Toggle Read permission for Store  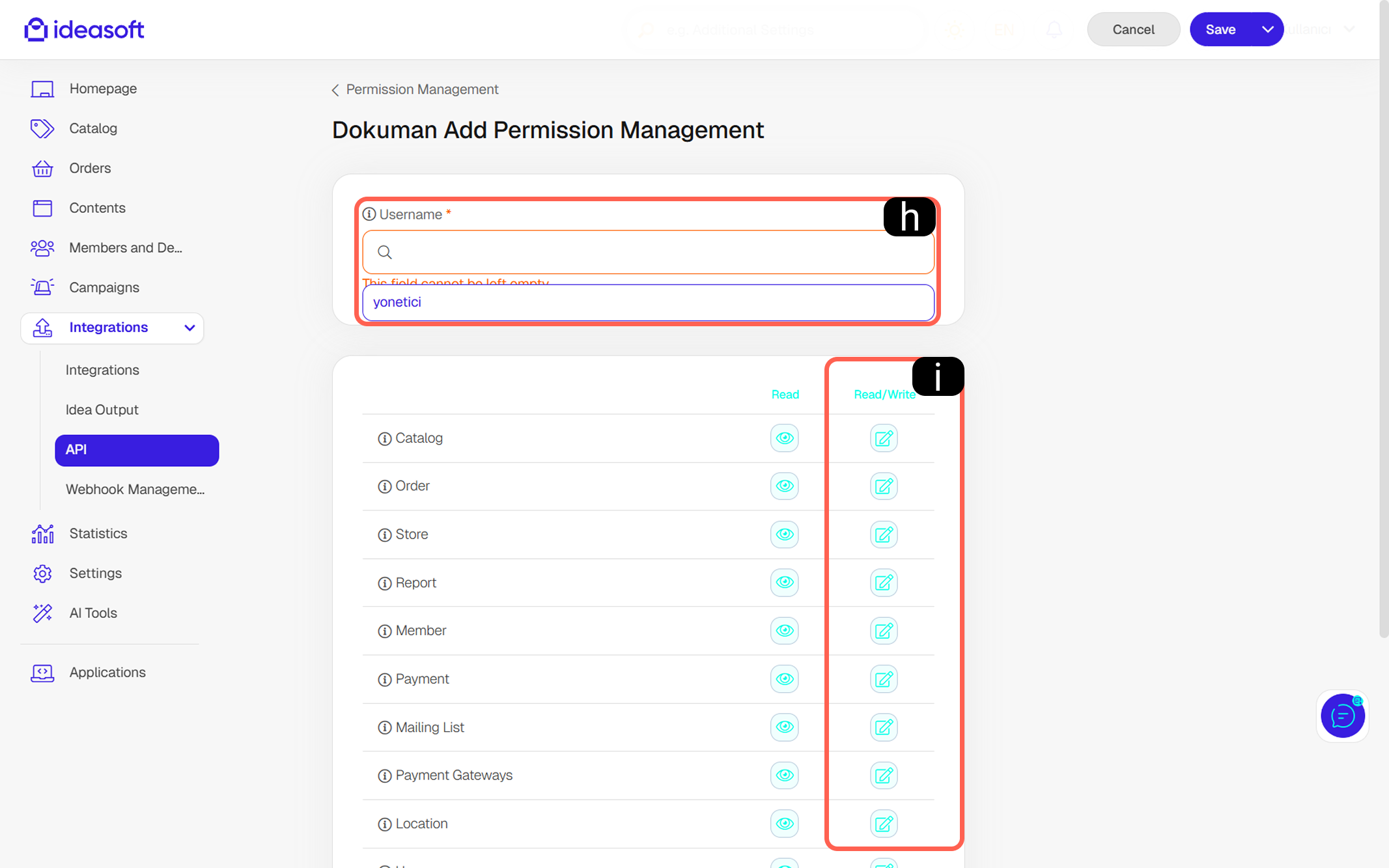tap(785, 535)
